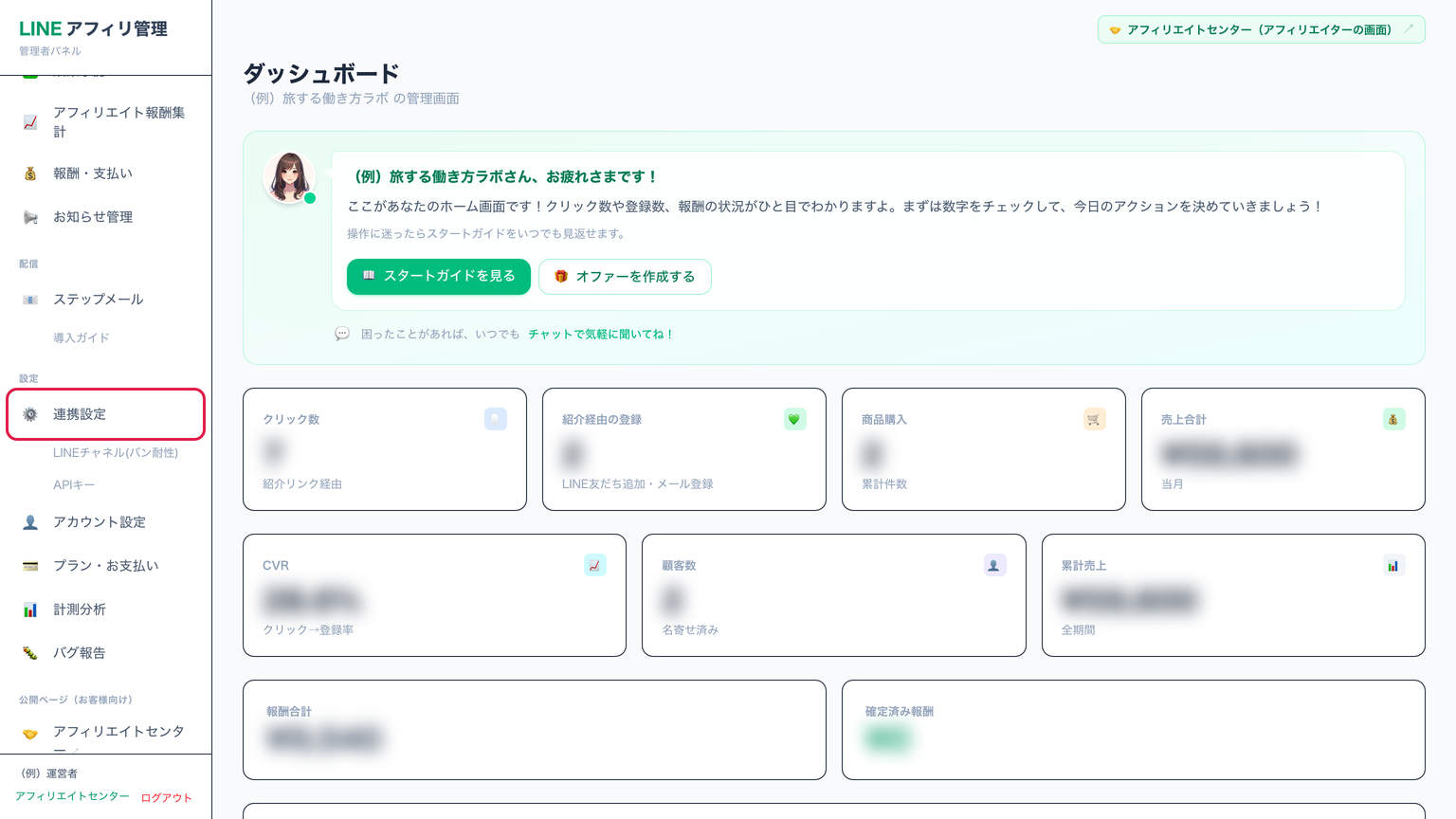This screenshot has width=1456, height=819.
Task: Click the person icon beside アカウント設定
Action: (30, 522)
